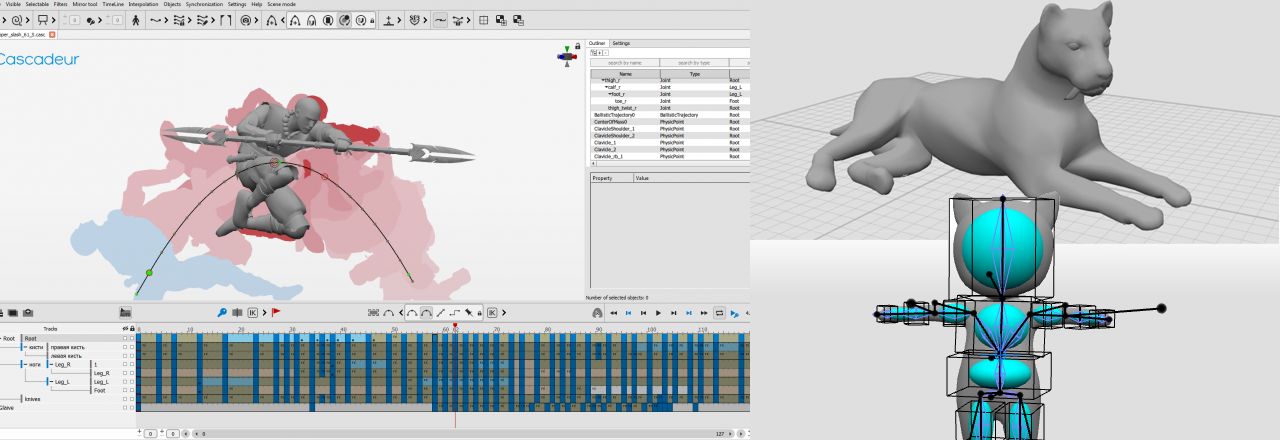This screenshot has width=1280, height=440.
Task: Click the search by name field
Action: [x=625, y=63]
